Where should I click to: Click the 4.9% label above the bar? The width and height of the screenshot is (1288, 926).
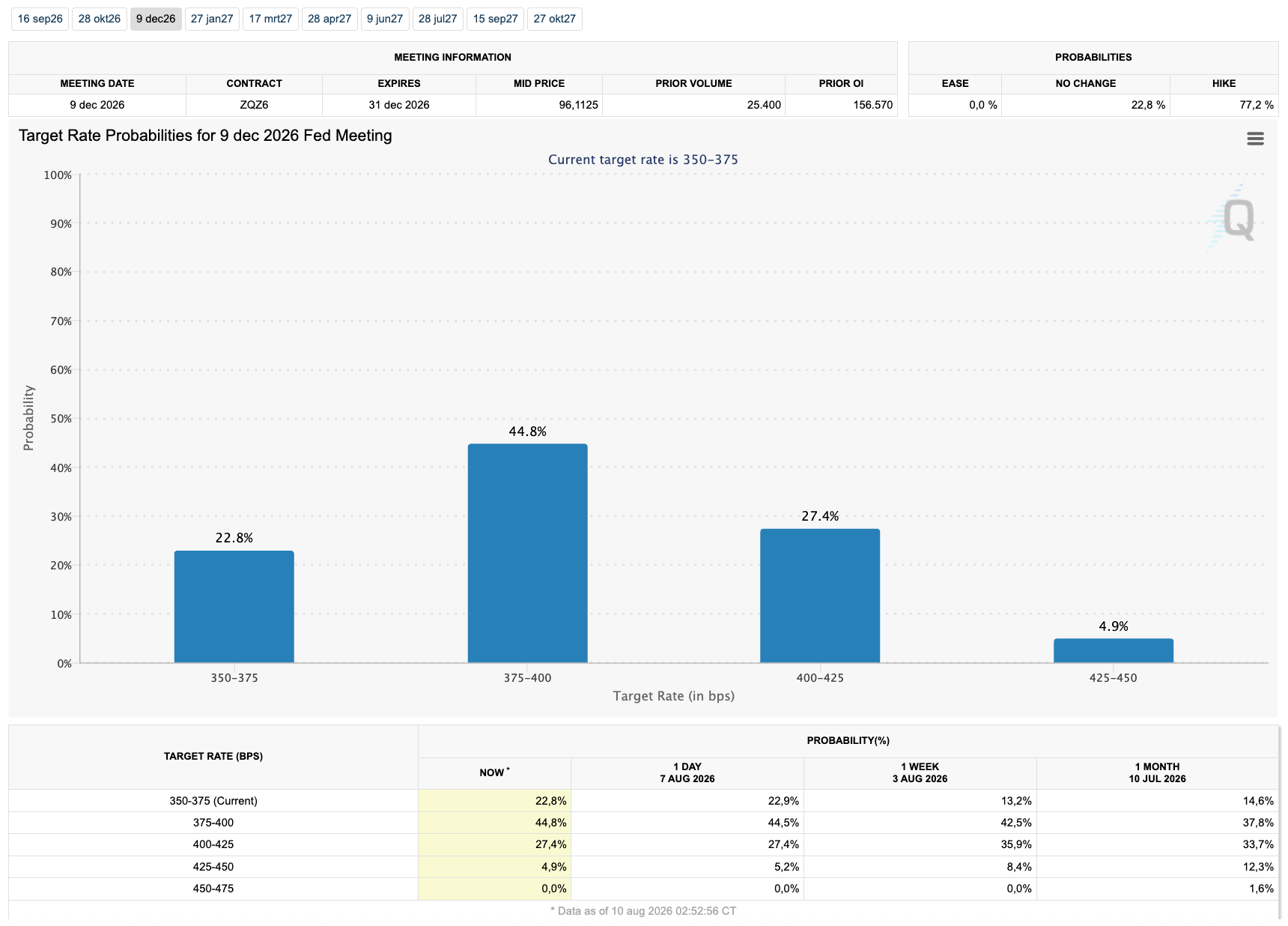tap(1114, 626)
